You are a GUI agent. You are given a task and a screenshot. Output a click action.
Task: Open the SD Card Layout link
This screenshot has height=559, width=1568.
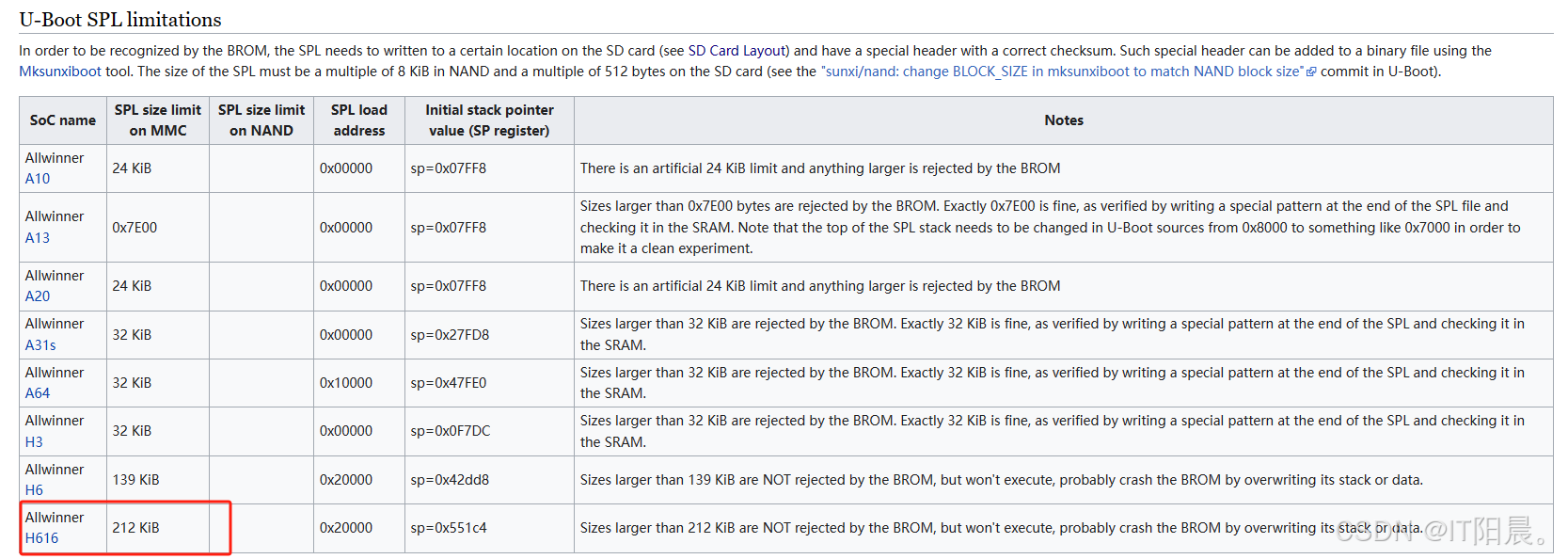(738, 51)
